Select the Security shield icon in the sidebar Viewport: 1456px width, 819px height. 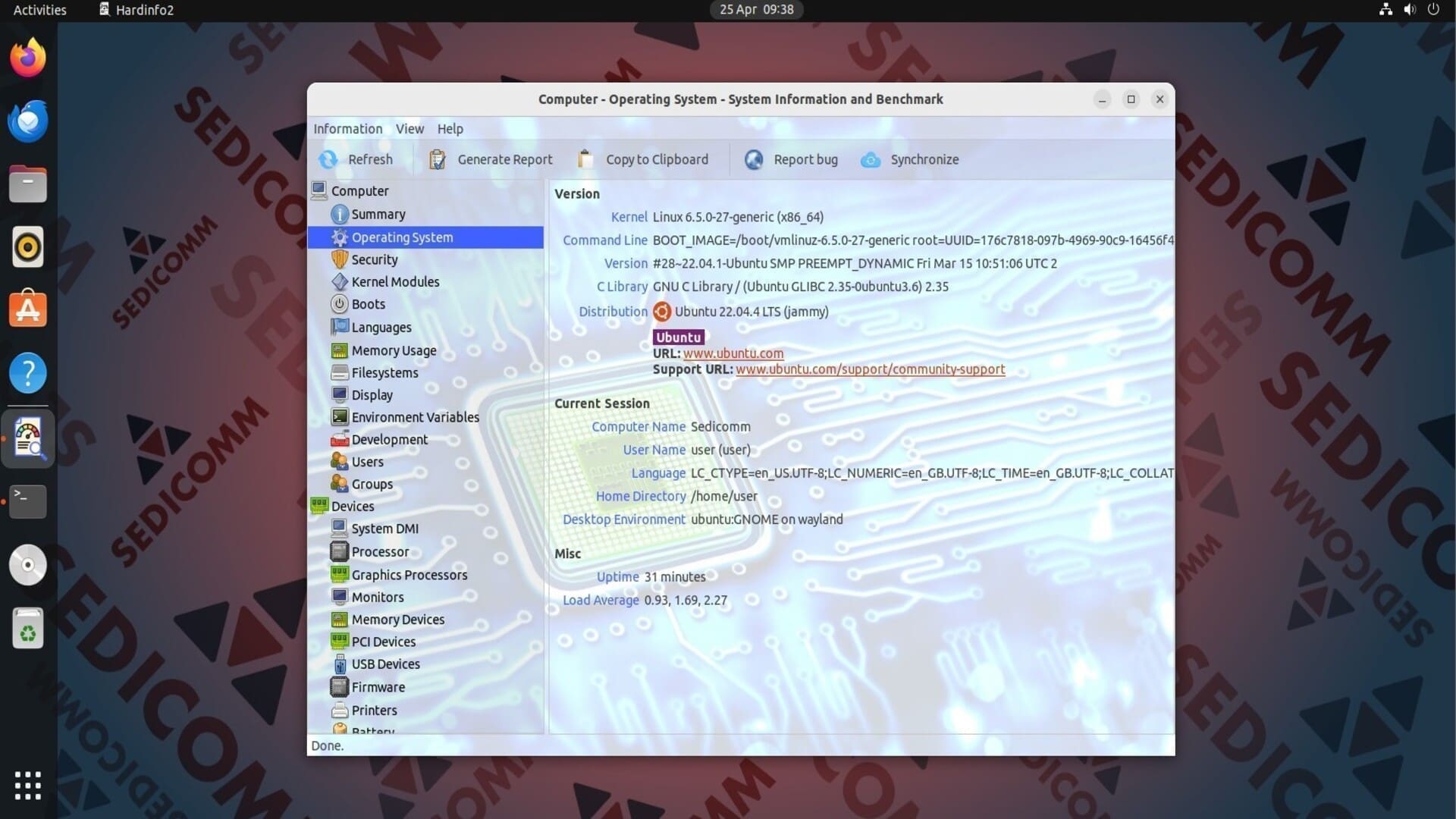pos(340,259)
